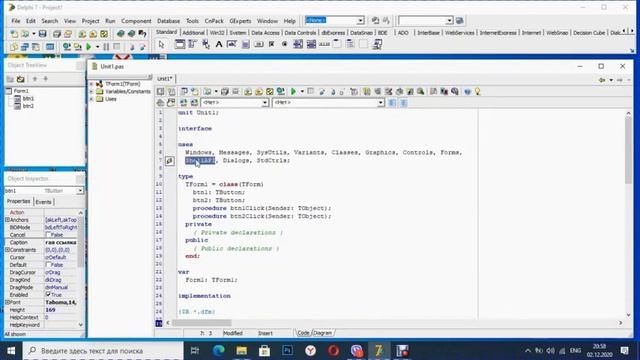
Task: Select btn1 in Object TreeView
Action: tap(28, 98)
